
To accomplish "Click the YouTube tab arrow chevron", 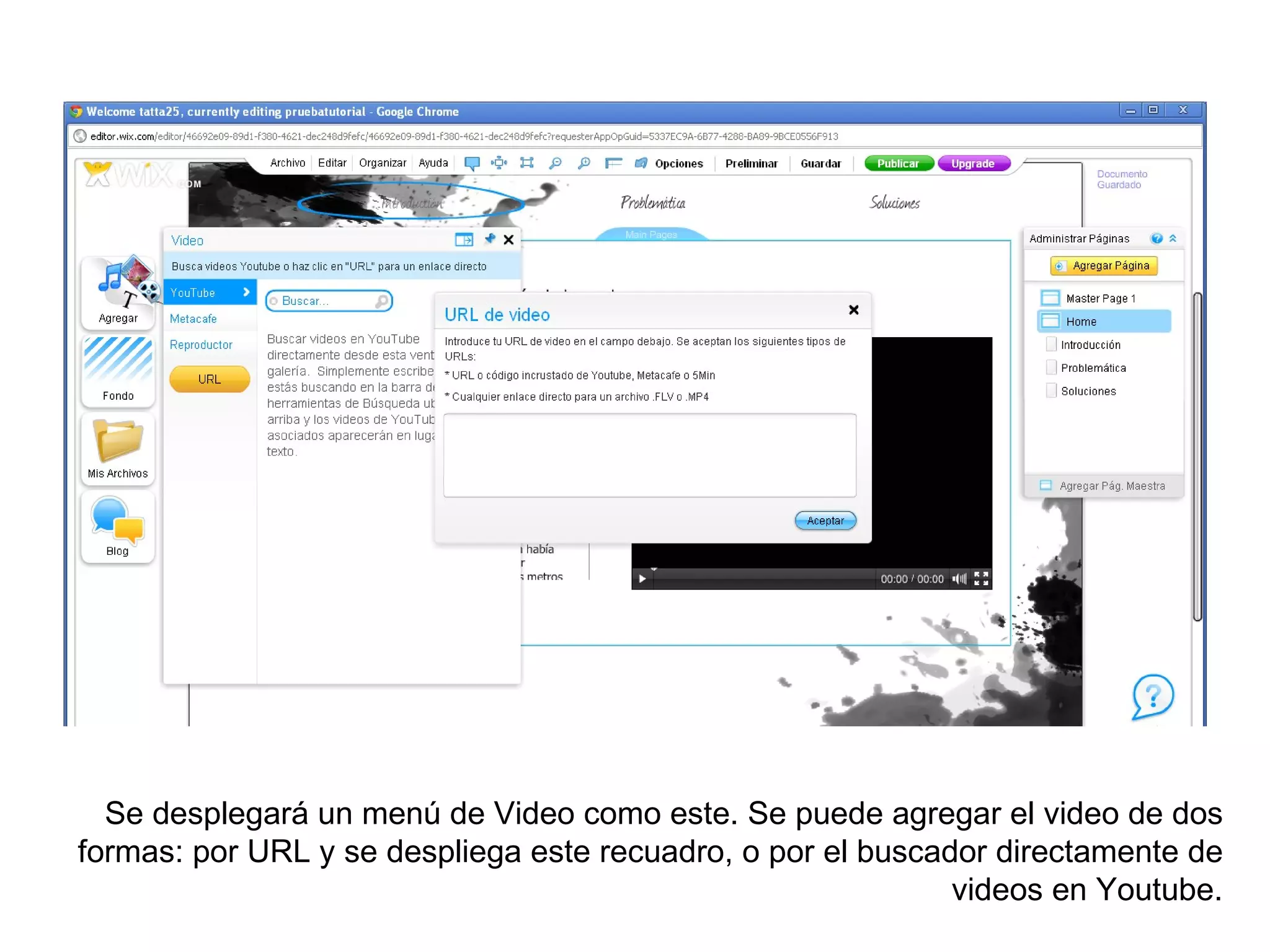I will pos(246,292).
